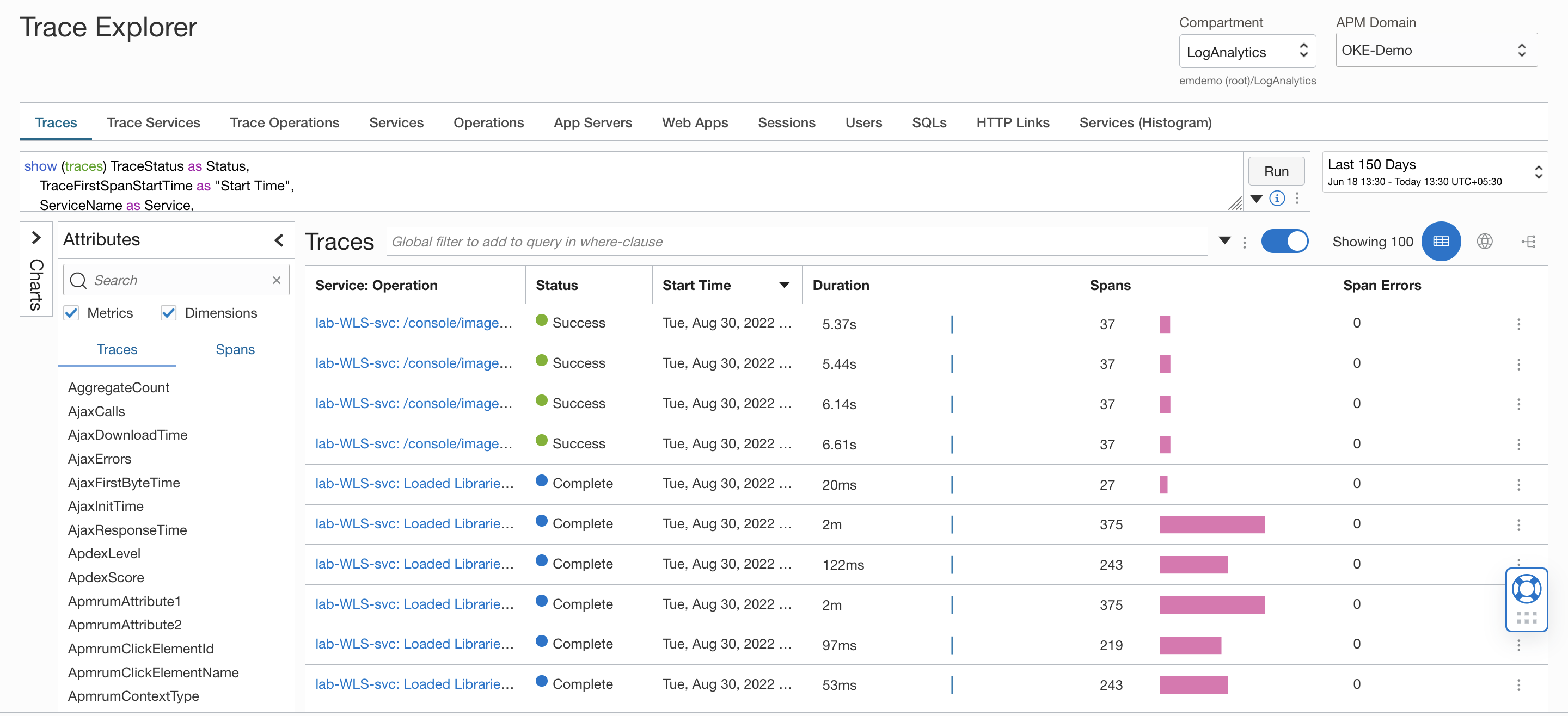
Task: Click the topology tree view icon
Action: pyautogui.click(x=1528, y=242)
